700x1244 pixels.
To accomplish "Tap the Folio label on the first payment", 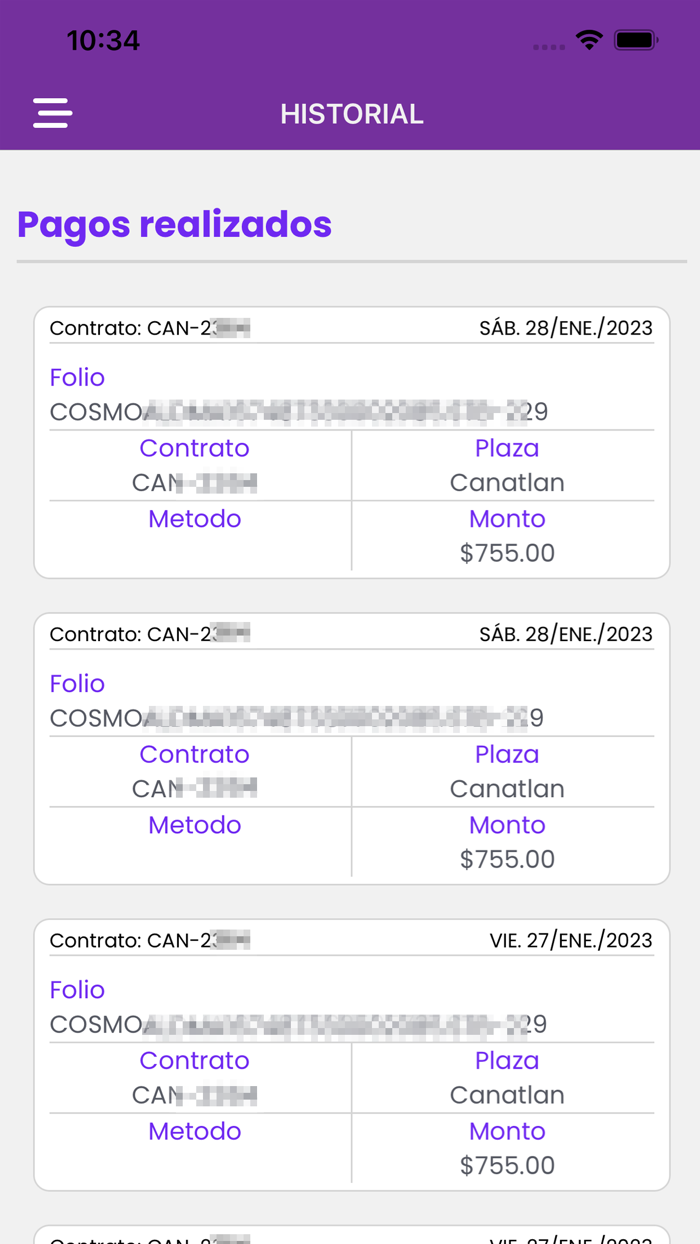I will tap(76, 377).
